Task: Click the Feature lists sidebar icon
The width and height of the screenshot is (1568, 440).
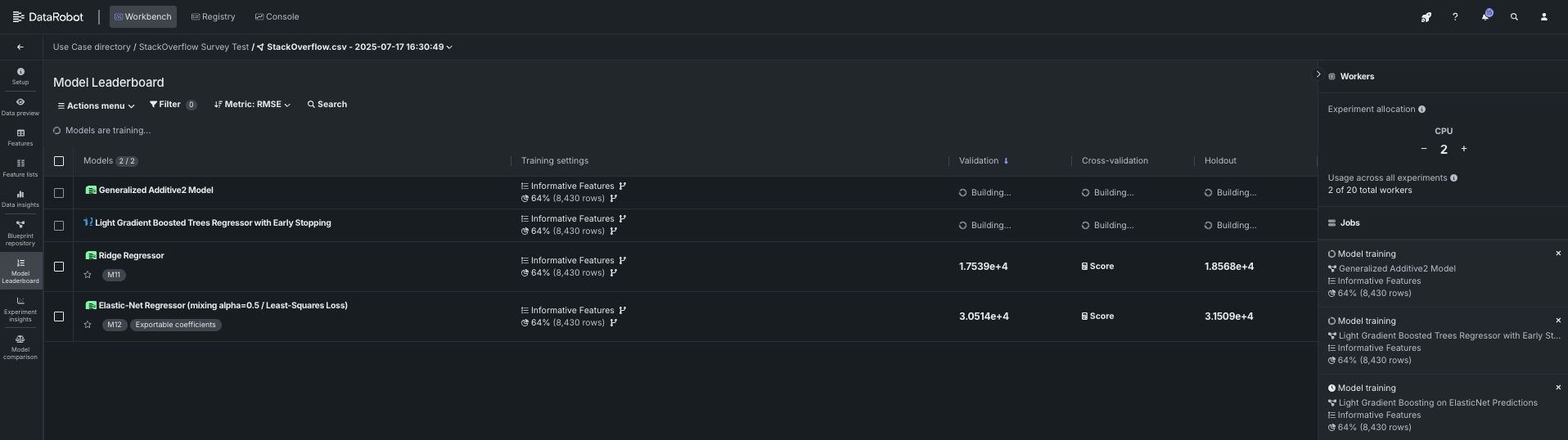Action: click(20, 168)
